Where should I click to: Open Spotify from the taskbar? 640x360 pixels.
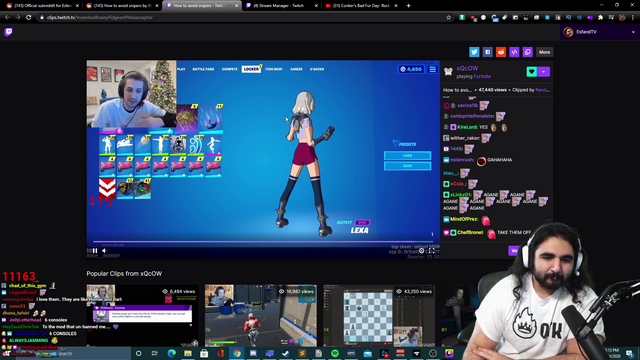point(335,353)
